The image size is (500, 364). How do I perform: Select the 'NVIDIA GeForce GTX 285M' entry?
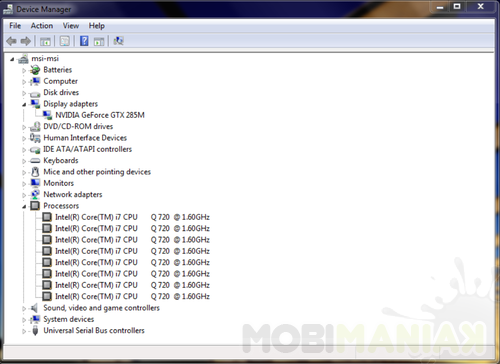point(100,115)
